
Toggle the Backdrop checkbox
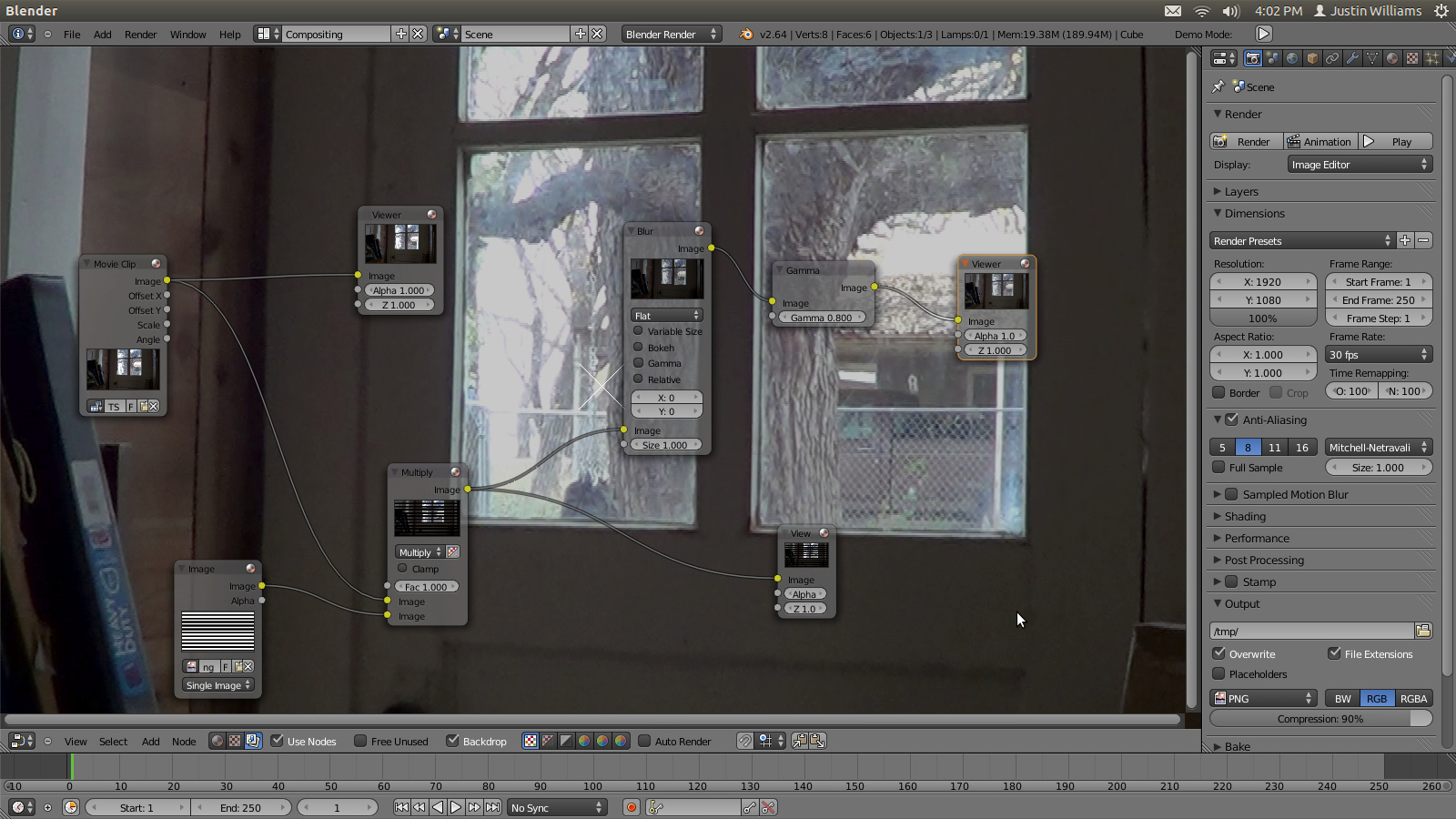[x=452, y=741]
